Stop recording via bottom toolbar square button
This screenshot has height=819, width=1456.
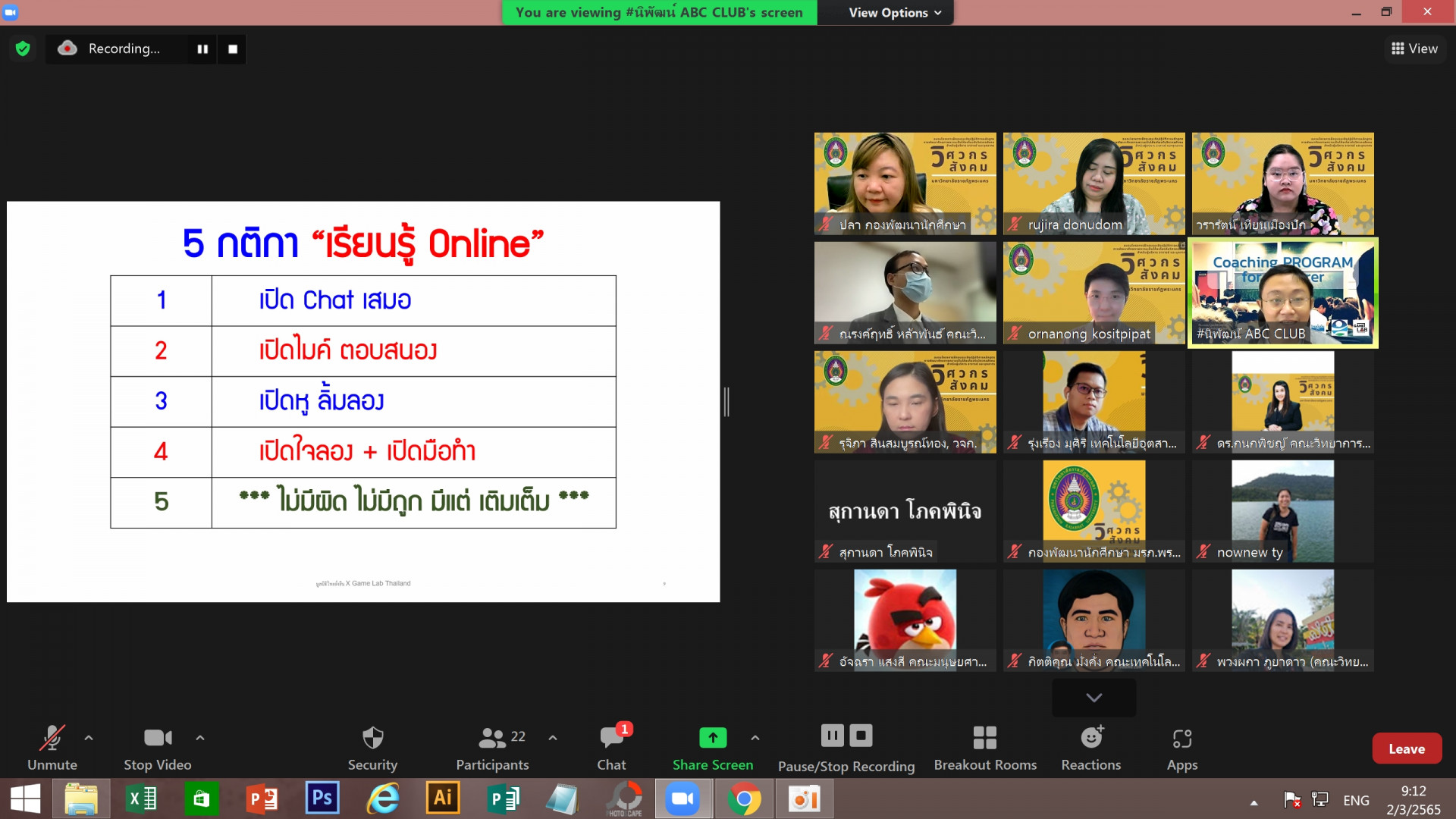[861, 736]
